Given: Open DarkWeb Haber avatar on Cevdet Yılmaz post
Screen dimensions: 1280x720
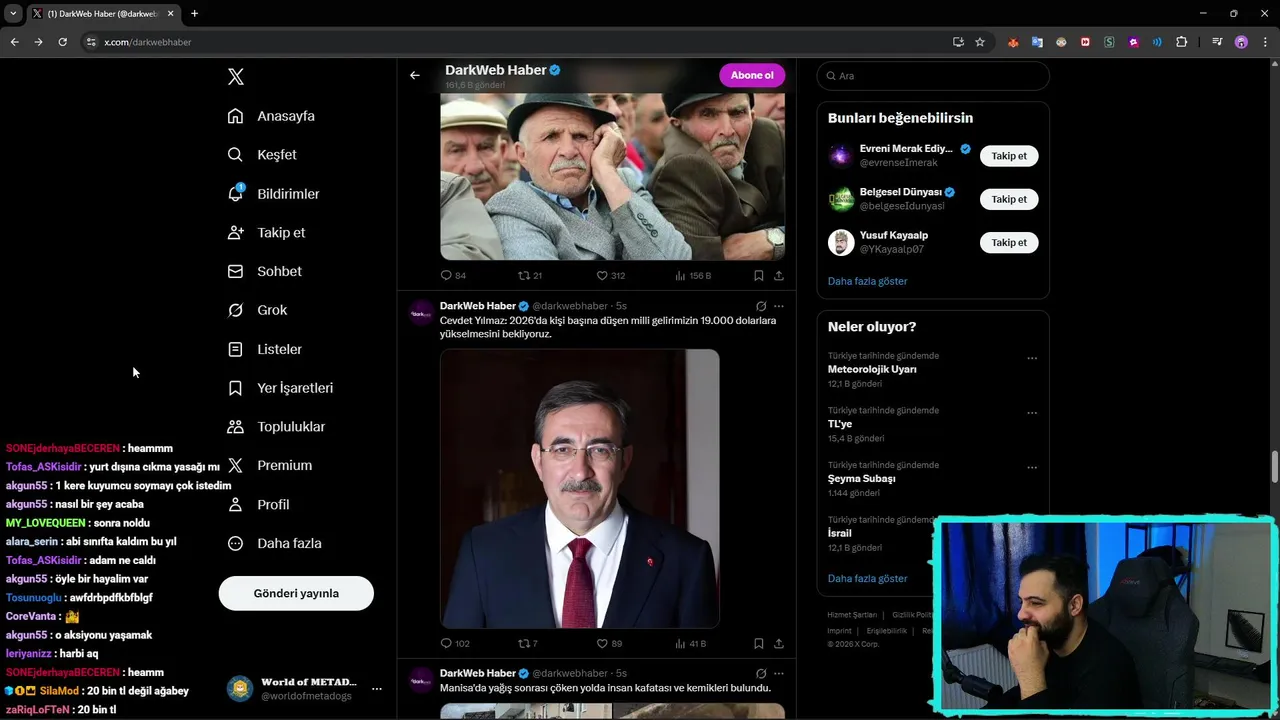Looking at the screenshot, I should (421, 313).
